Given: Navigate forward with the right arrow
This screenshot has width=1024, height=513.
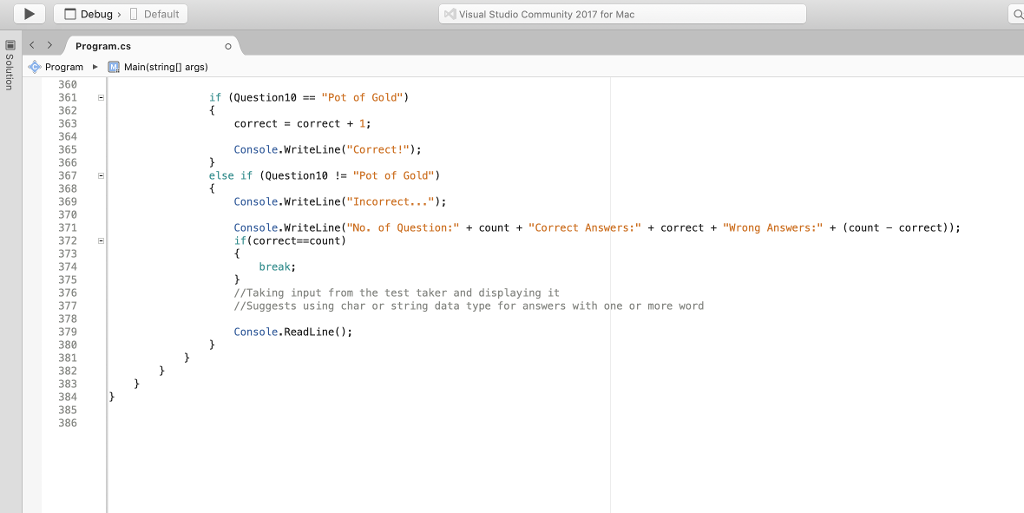Looking at the screenshot, I should 50,45.
